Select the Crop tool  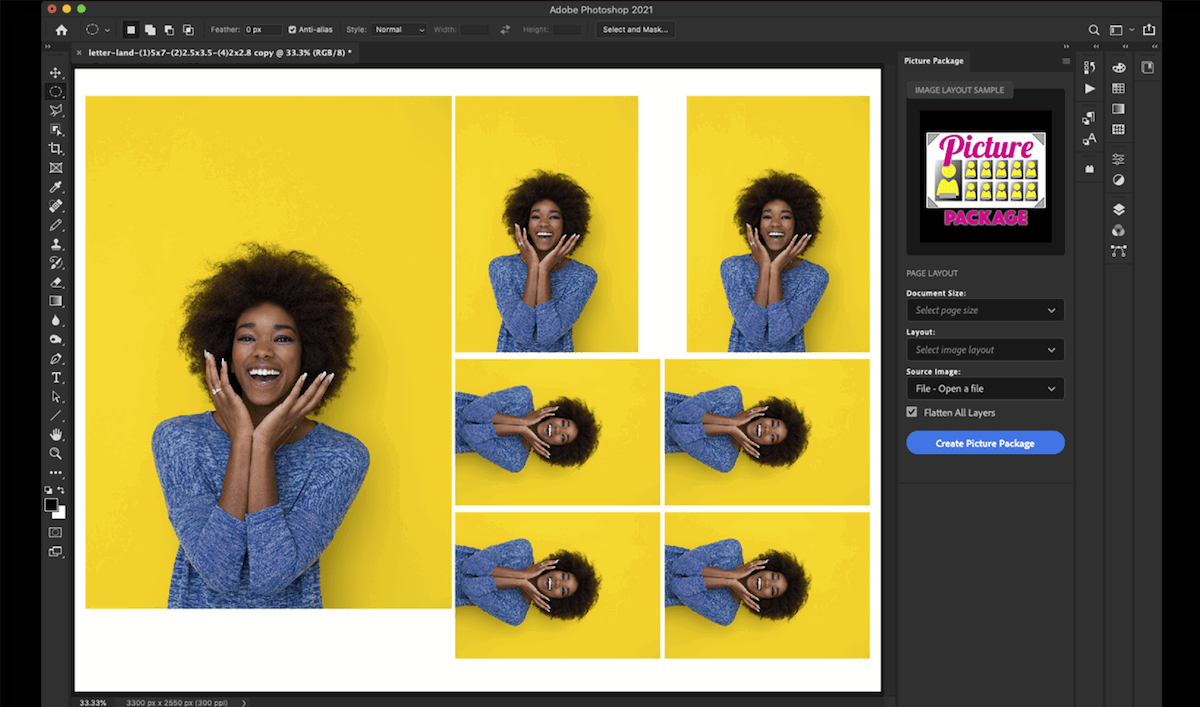pyautogui.click(x=56, y=149)
